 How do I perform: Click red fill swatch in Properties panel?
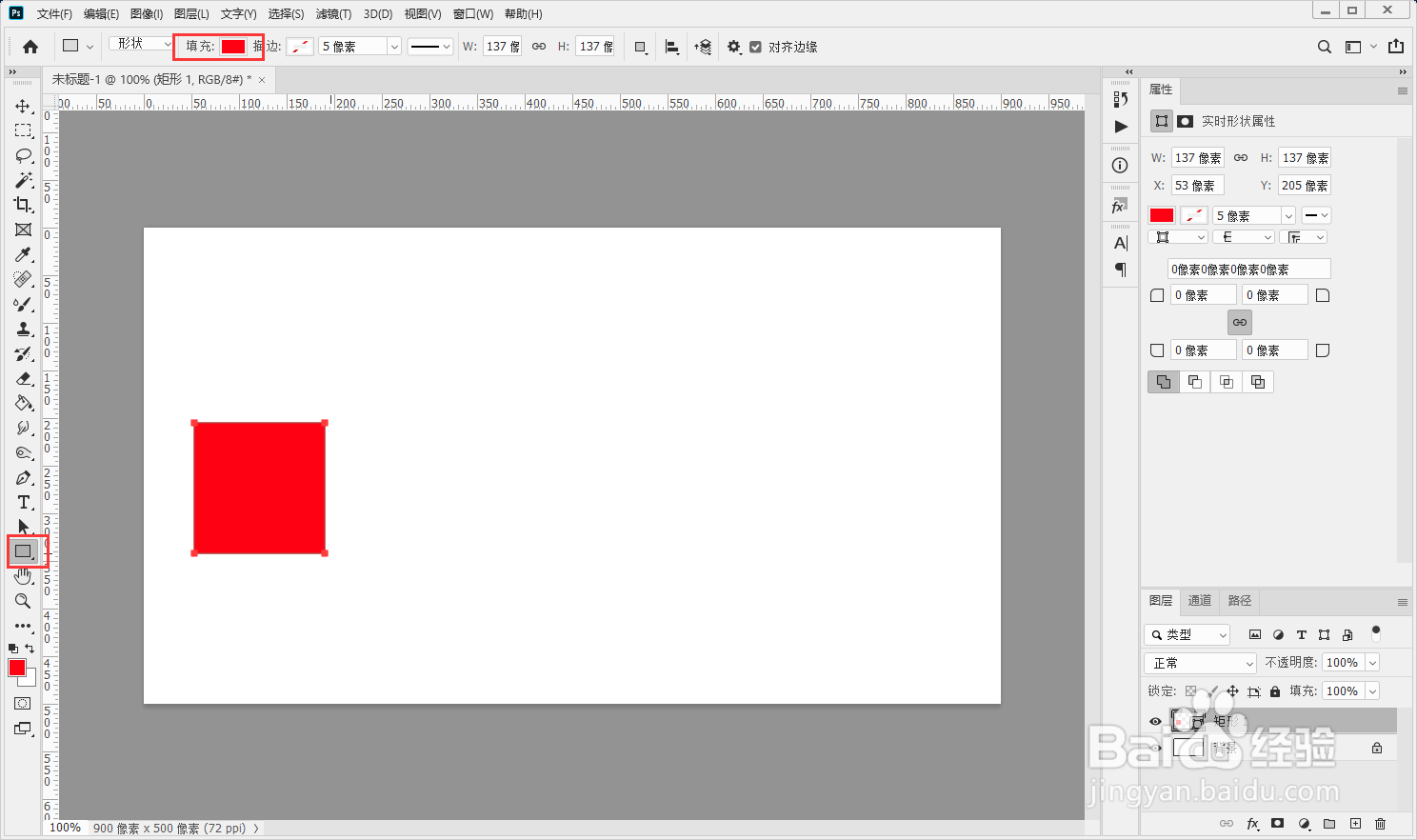click(1162, 215)
